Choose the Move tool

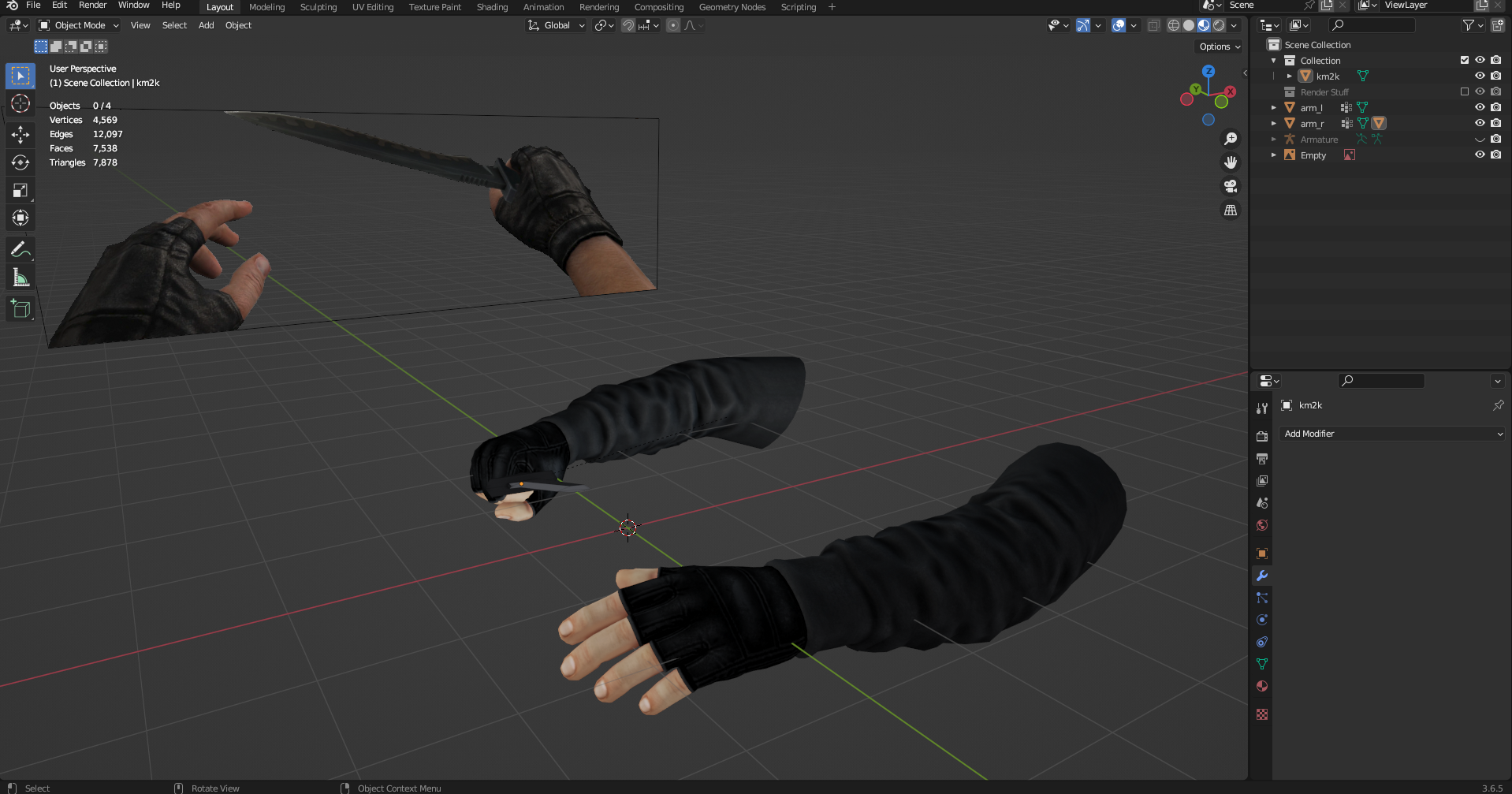click(20, 135)
